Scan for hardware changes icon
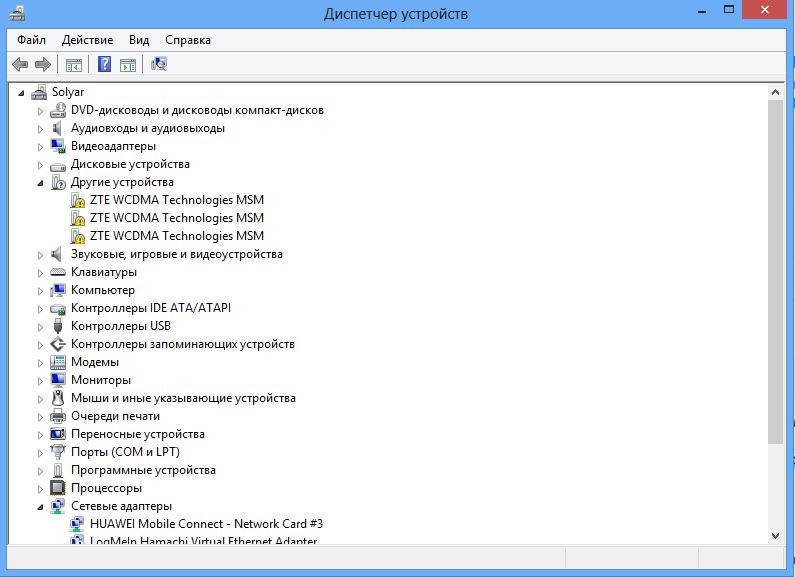This screenshot has height=577, width=795. coord(159,64)
